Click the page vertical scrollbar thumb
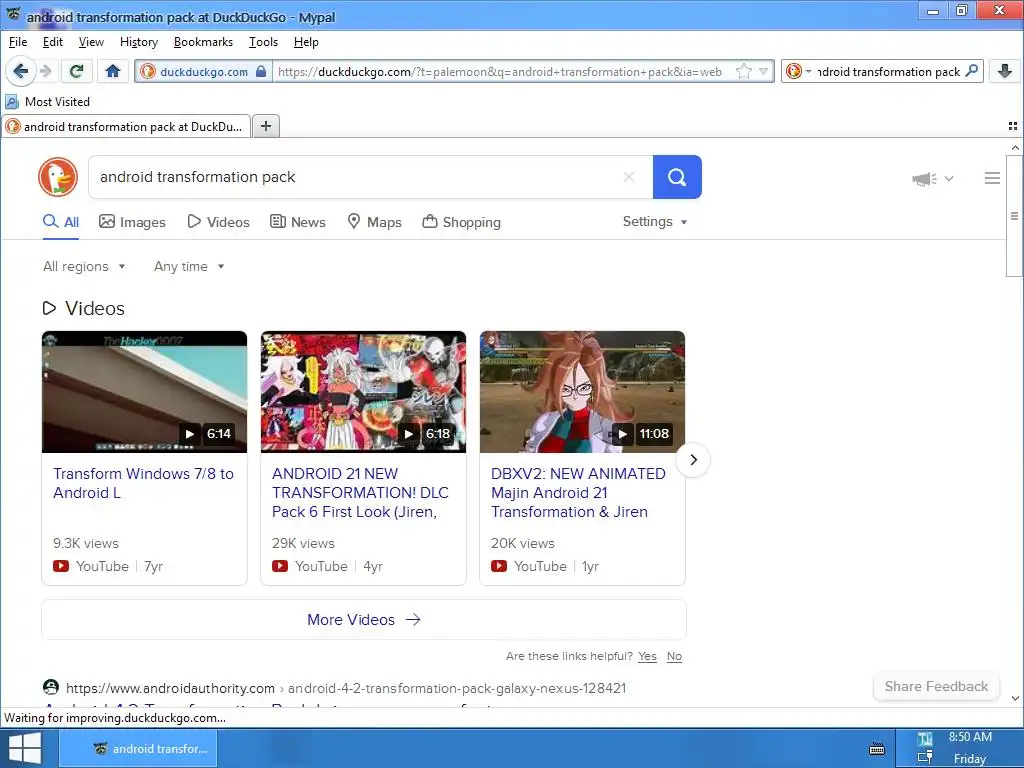This screenshot has width=1024, height=768. tap(1014, 216)
